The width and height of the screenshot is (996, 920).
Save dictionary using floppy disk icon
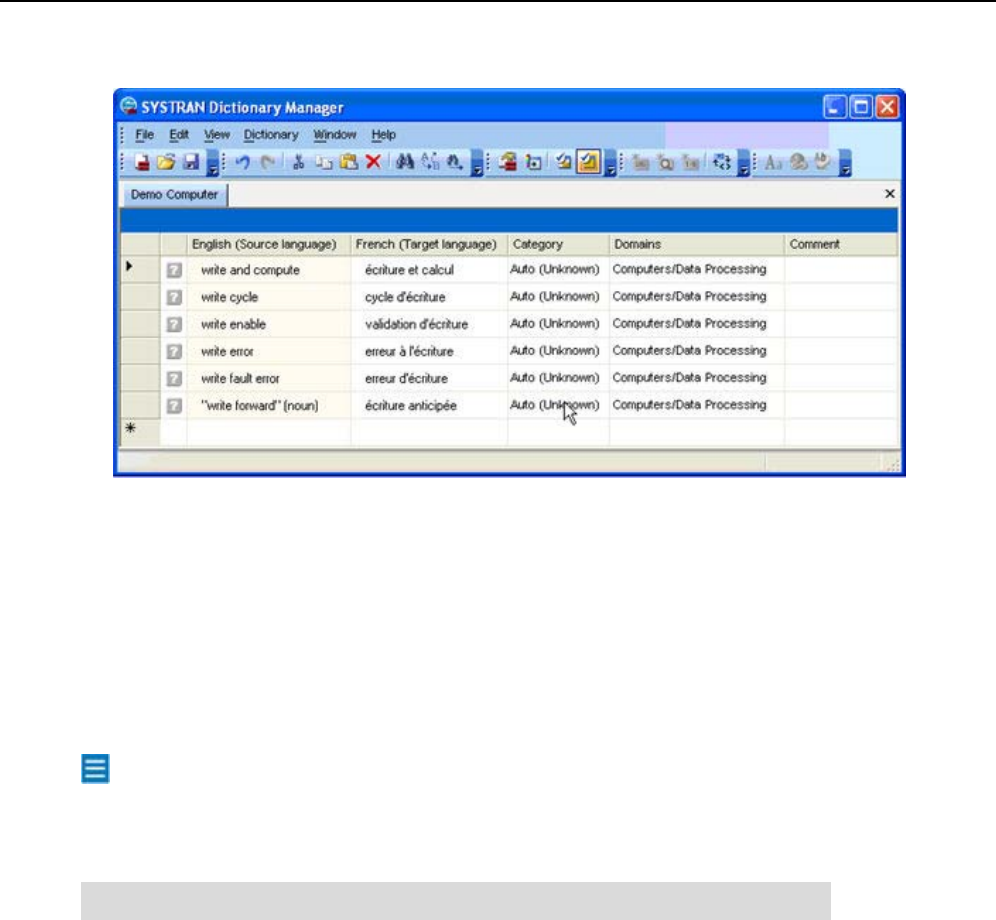[x=191, y=163]
